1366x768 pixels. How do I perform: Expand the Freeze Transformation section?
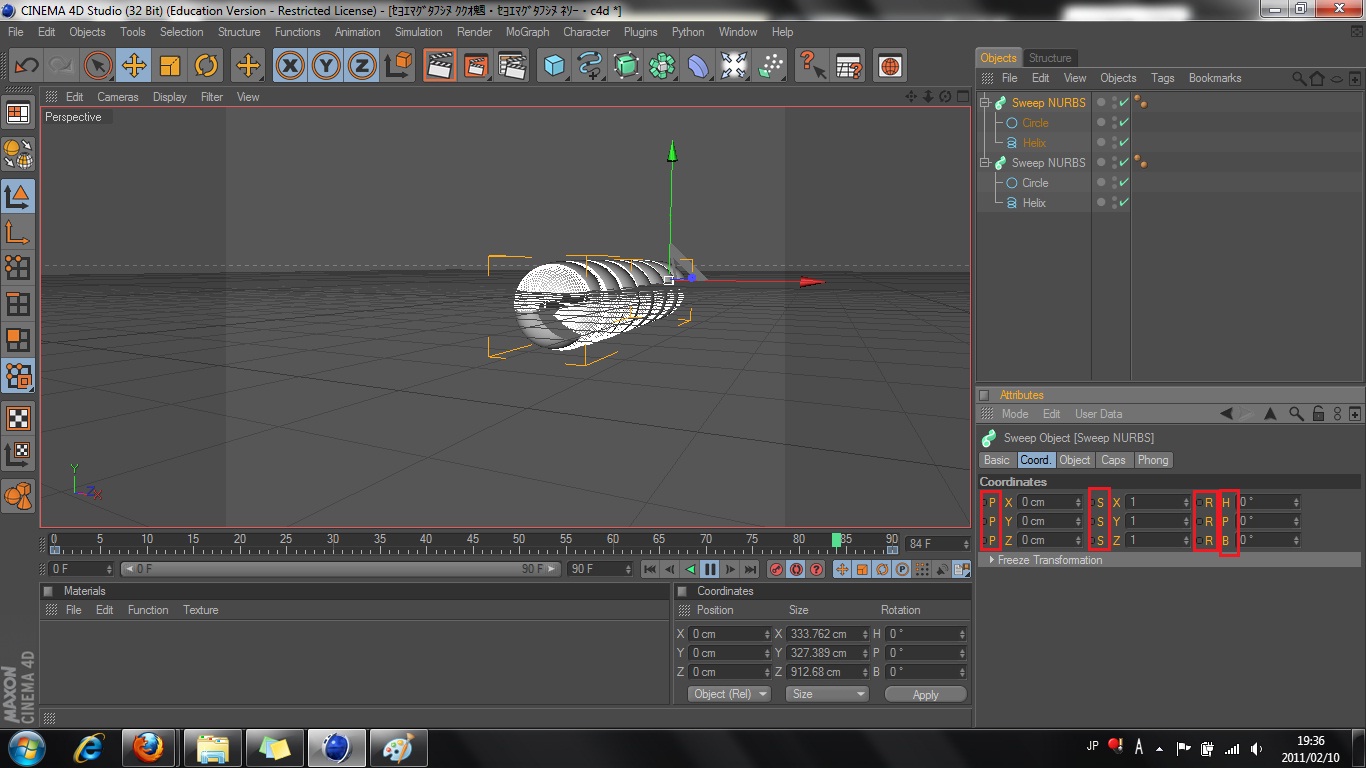click(1049, 560)
